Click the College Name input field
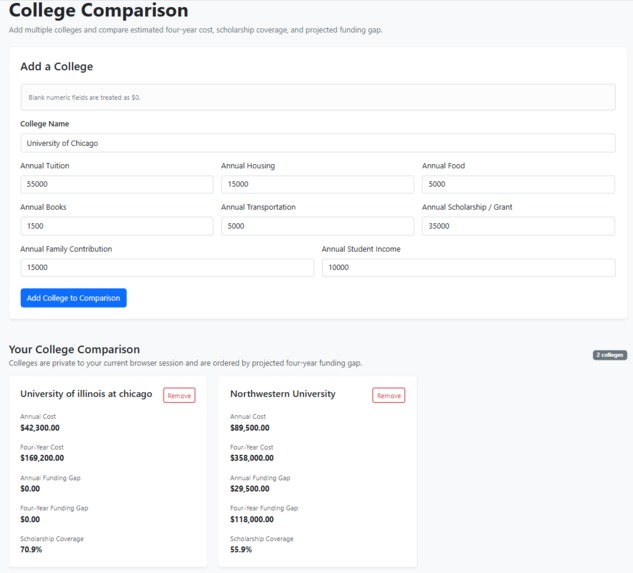The width and height of the screenshot is (633, 573). (x=318, y=143)
